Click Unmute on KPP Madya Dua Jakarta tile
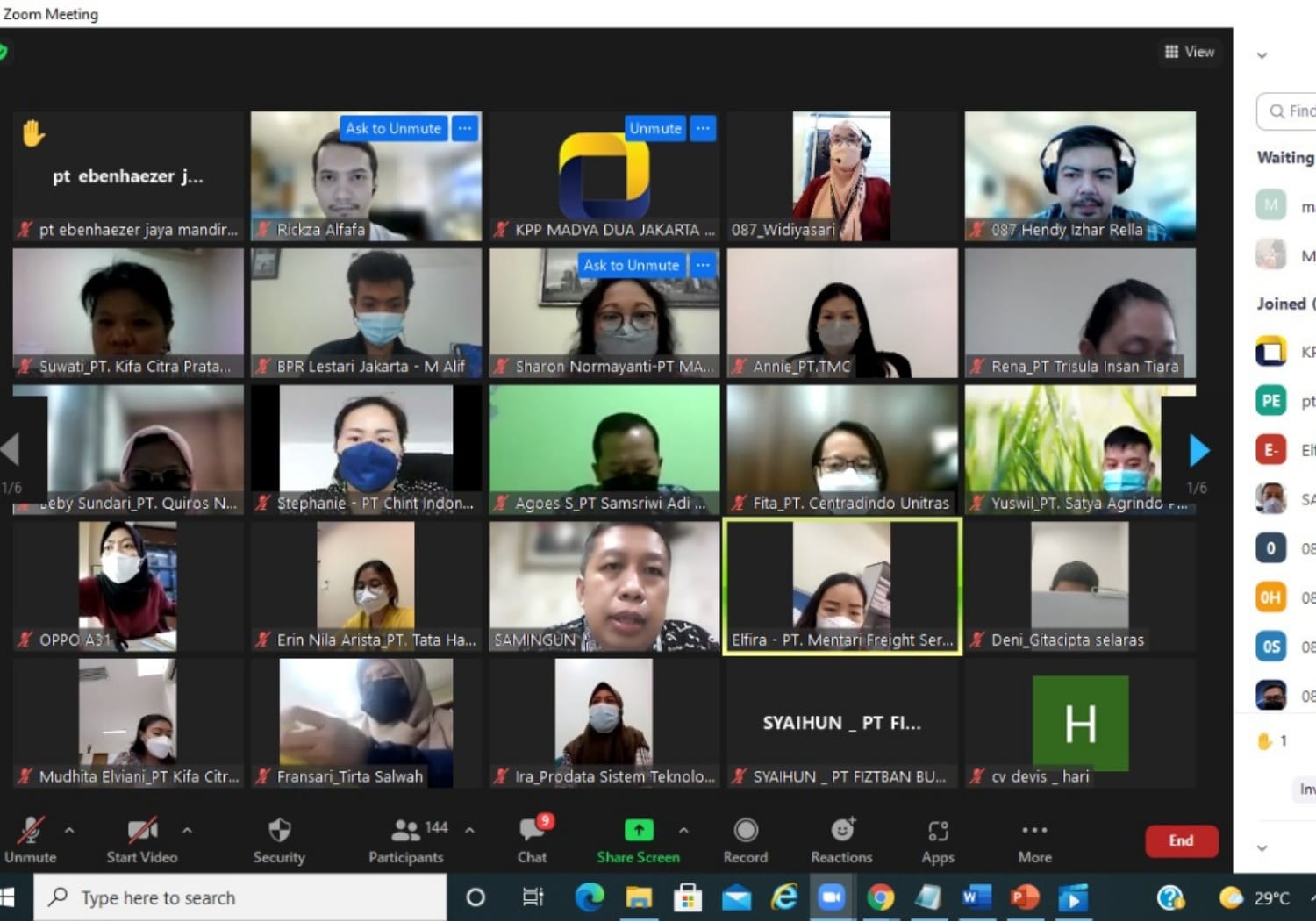 654,128
